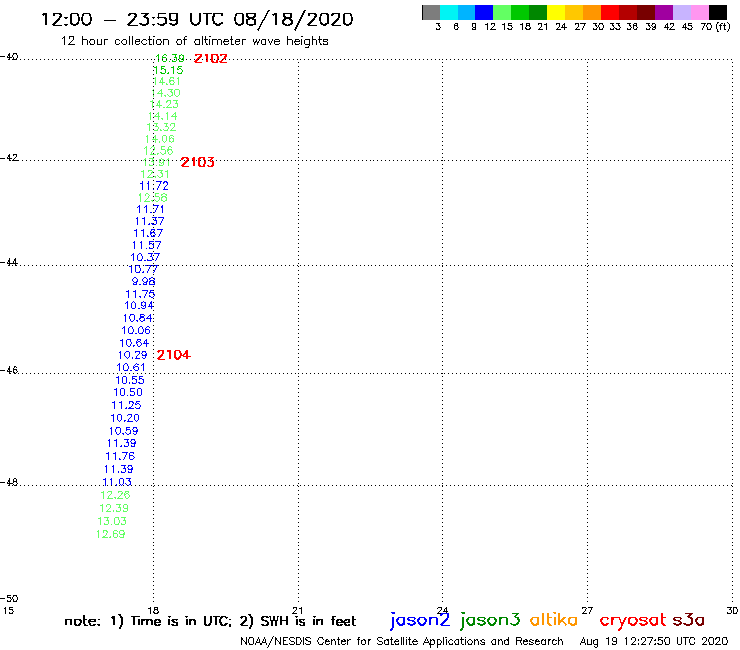Viewport: 740px width, 650px height.
Task: Select the green reading '13.03'
Action: click(112, 522)
